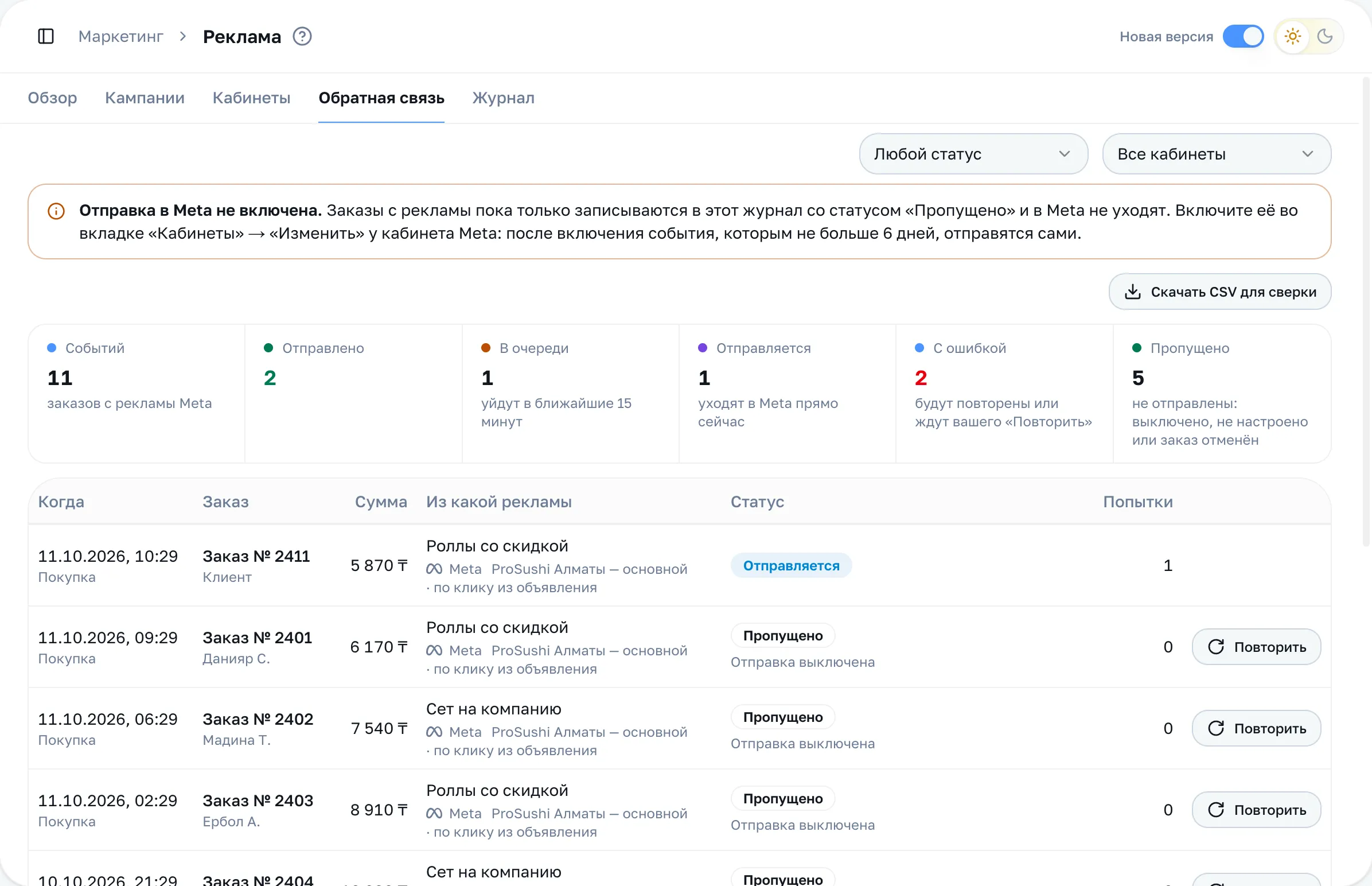The image size is (1372, 886).
Task: Switch to dark theme moon icon
Action: pyautogui.click(x=1325, y=36)
